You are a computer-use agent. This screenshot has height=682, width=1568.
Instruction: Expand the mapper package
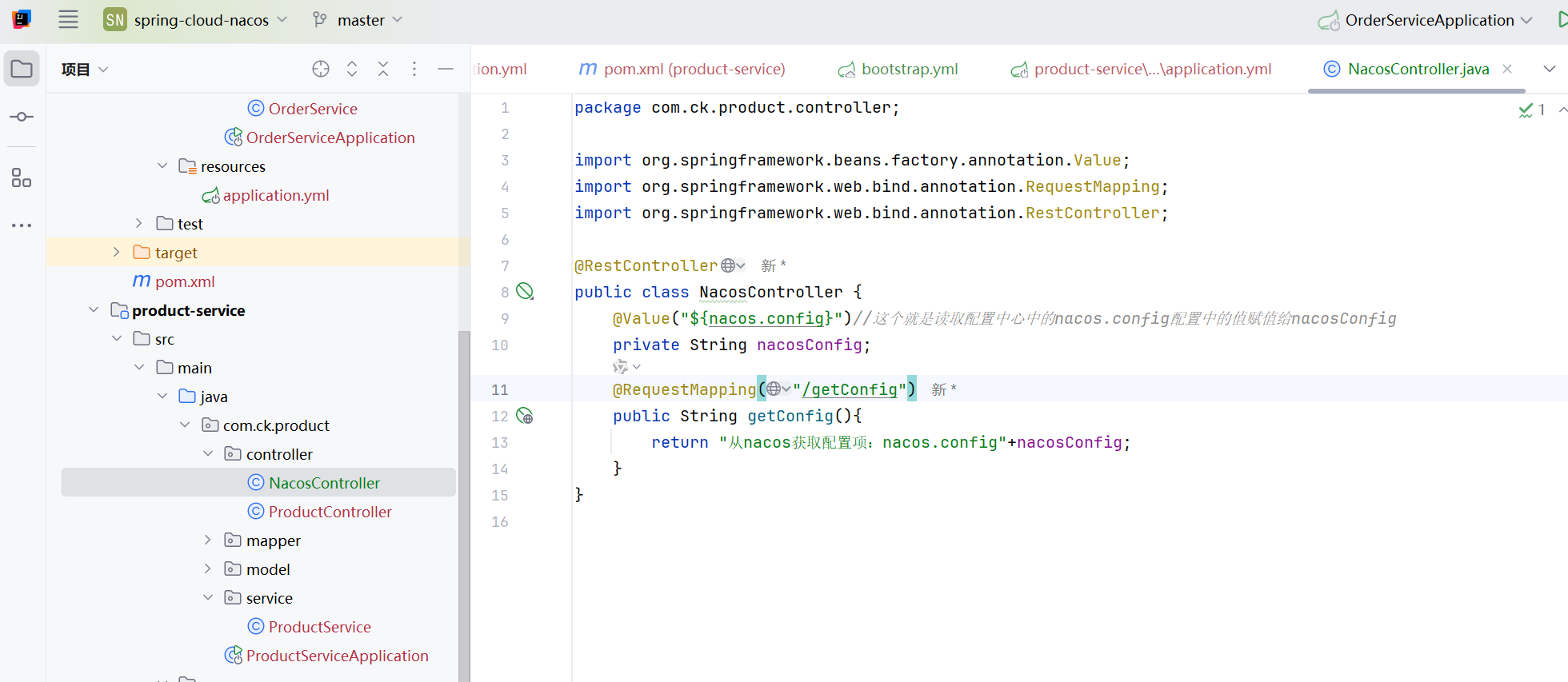point(208,540)
